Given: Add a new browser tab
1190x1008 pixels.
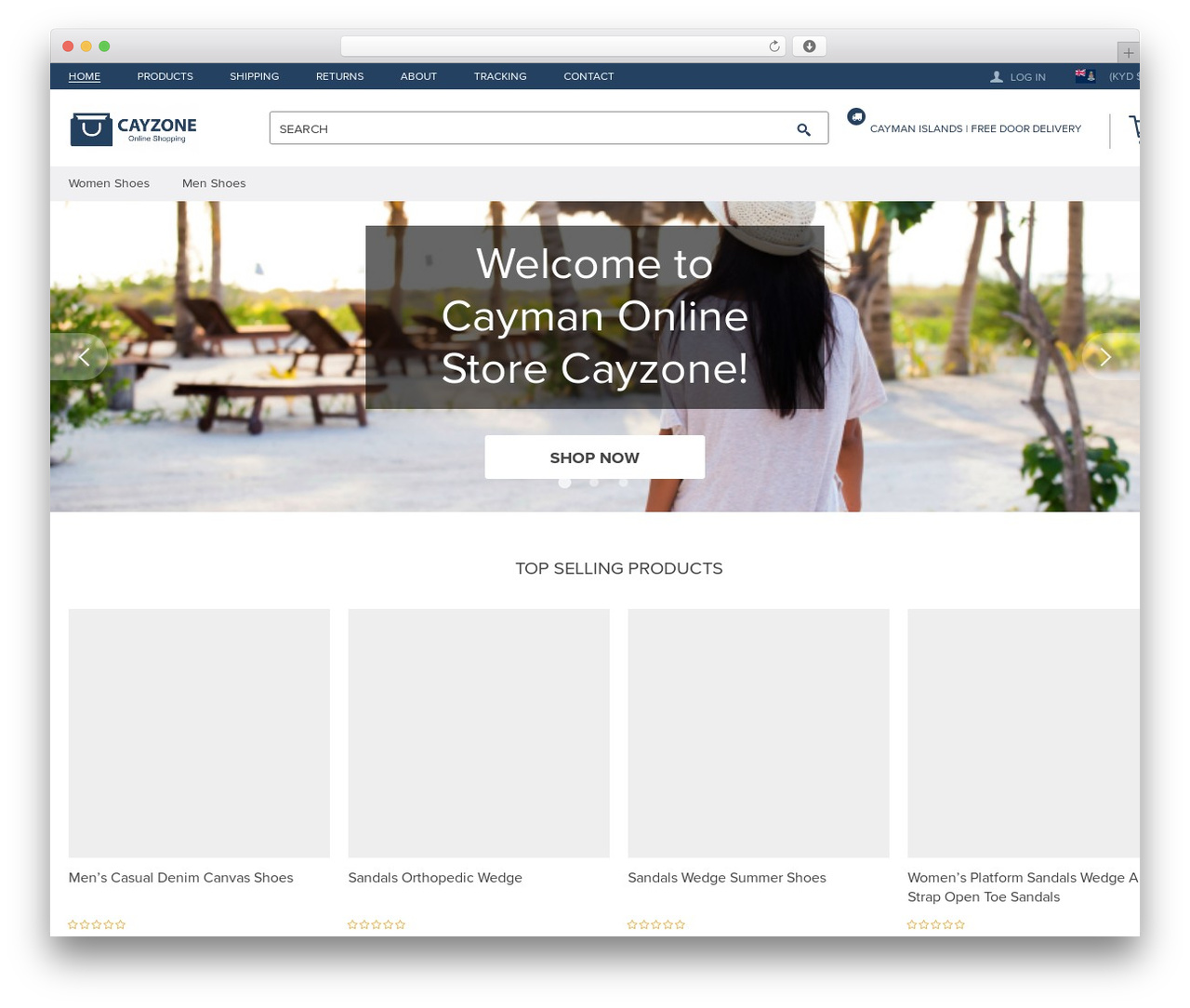Looking at the screenshot, I should (x=1128, y=53).
